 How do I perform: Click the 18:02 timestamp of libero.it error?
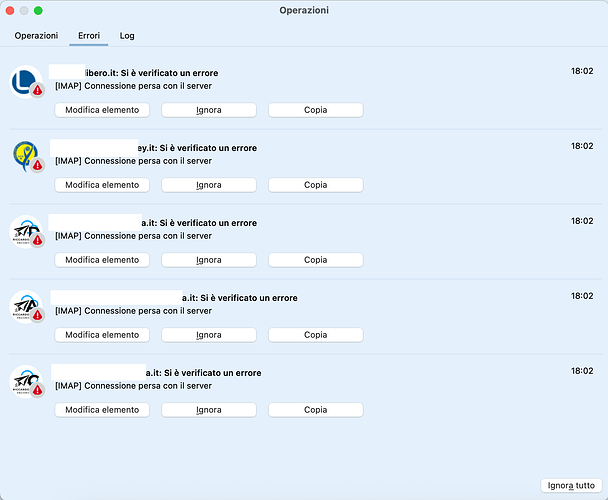point(582,71)
